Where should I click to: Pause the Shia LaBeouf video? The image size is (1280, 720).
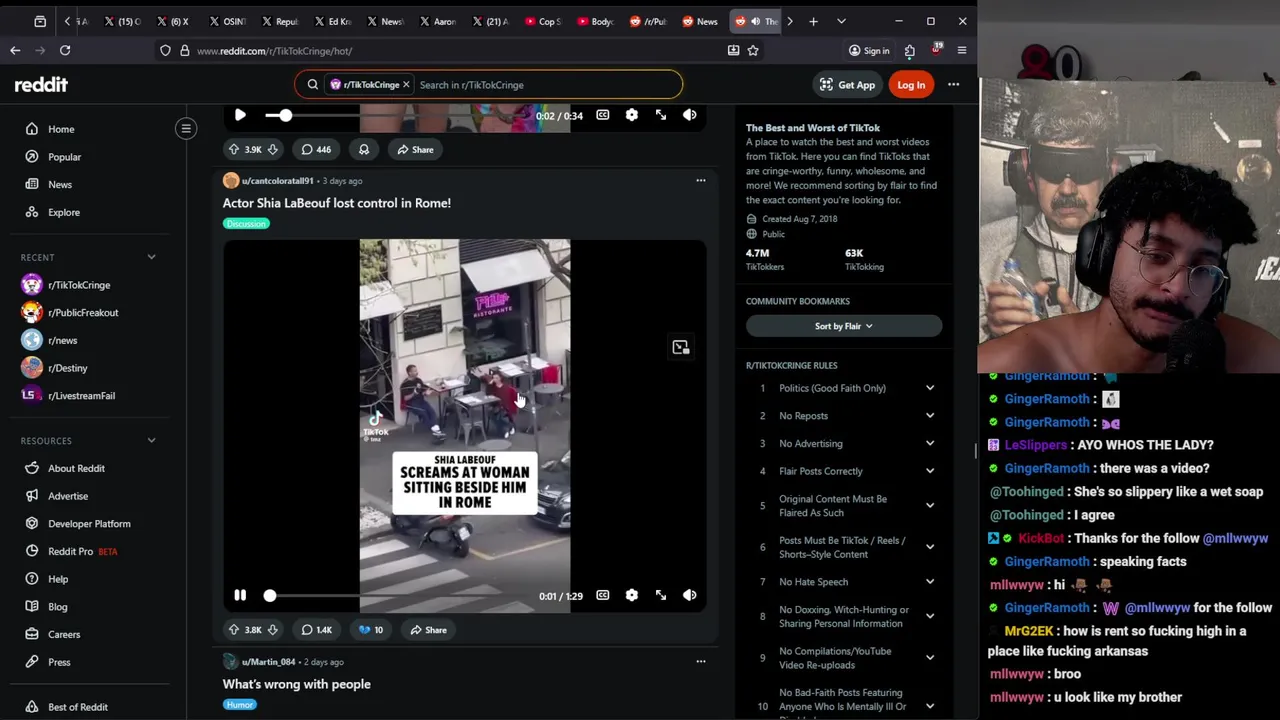(240, 595)
